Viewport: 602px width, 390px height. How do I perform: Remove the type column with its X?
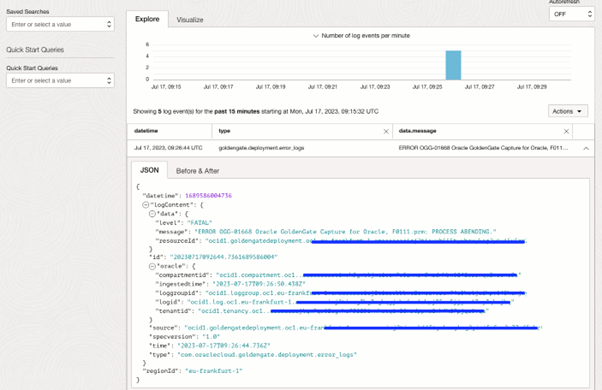point(386,131)
